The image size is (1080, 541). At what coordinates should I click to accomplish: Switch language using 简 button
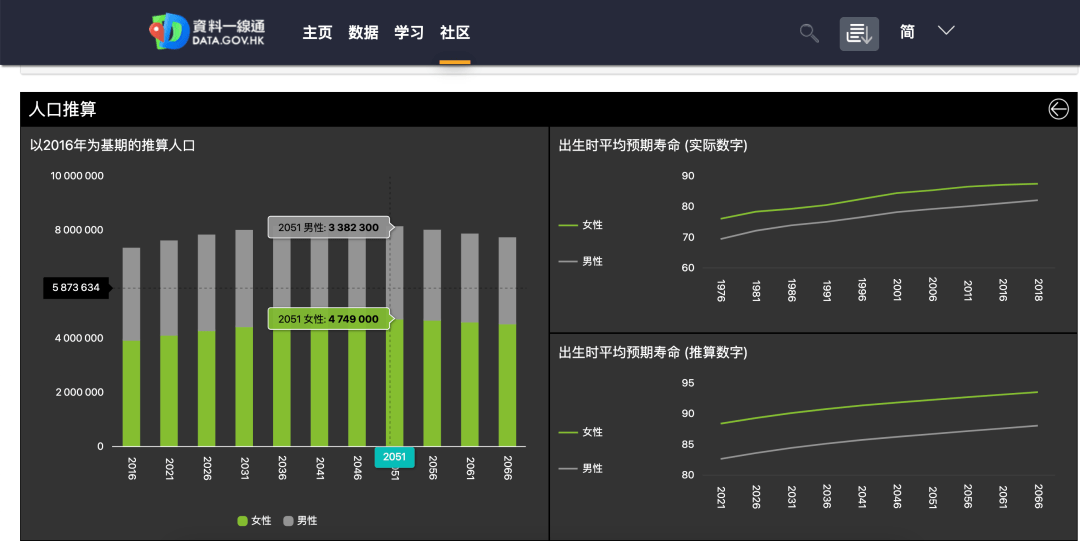coord(907,32)
